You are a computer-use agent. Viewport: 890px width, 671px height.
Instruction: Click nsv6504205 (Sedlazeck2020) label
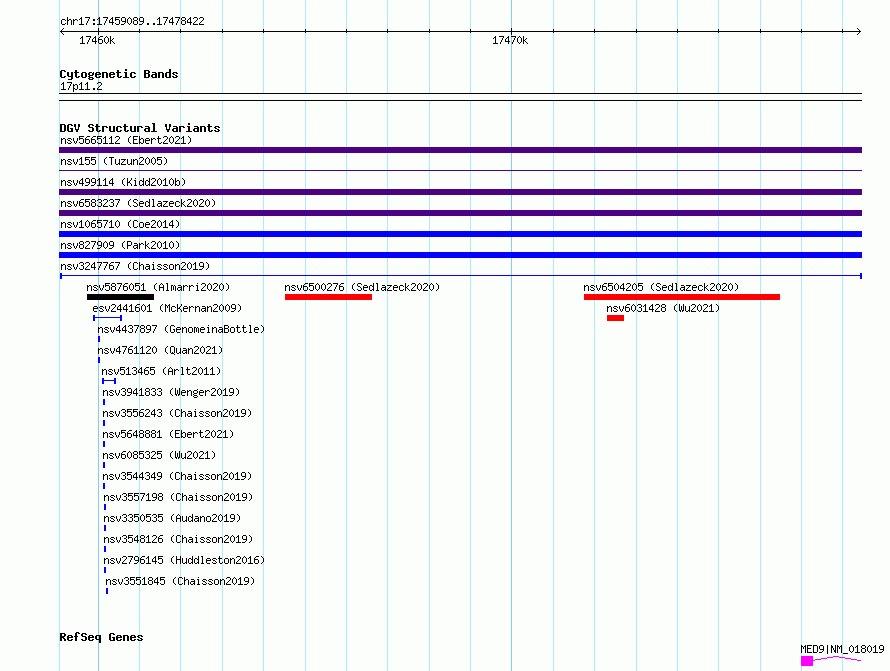[661, 287]
